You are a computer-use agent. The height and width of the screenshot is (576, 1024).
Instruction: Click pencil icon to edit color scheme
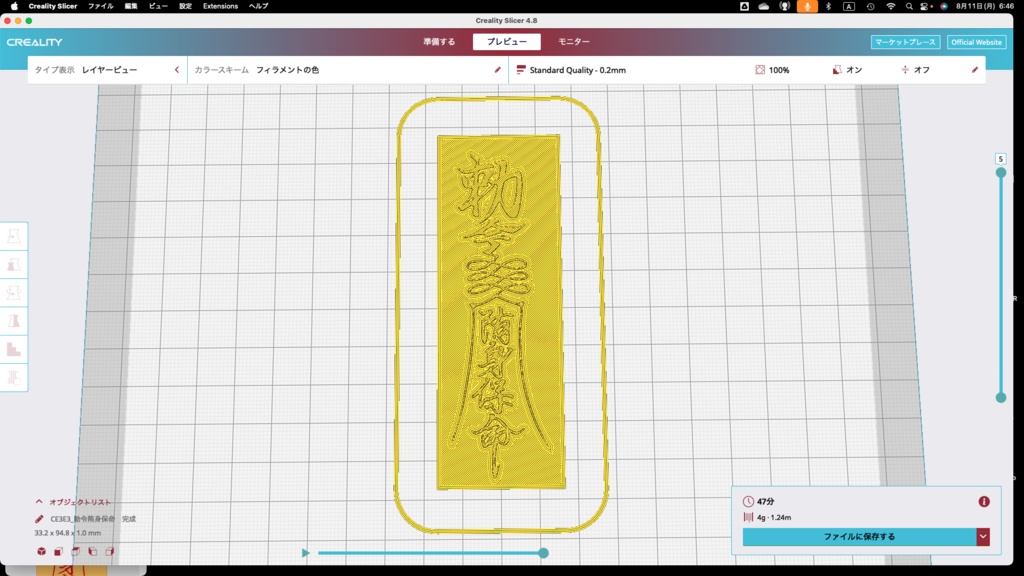pyautogui.click(x=498, y=70)
